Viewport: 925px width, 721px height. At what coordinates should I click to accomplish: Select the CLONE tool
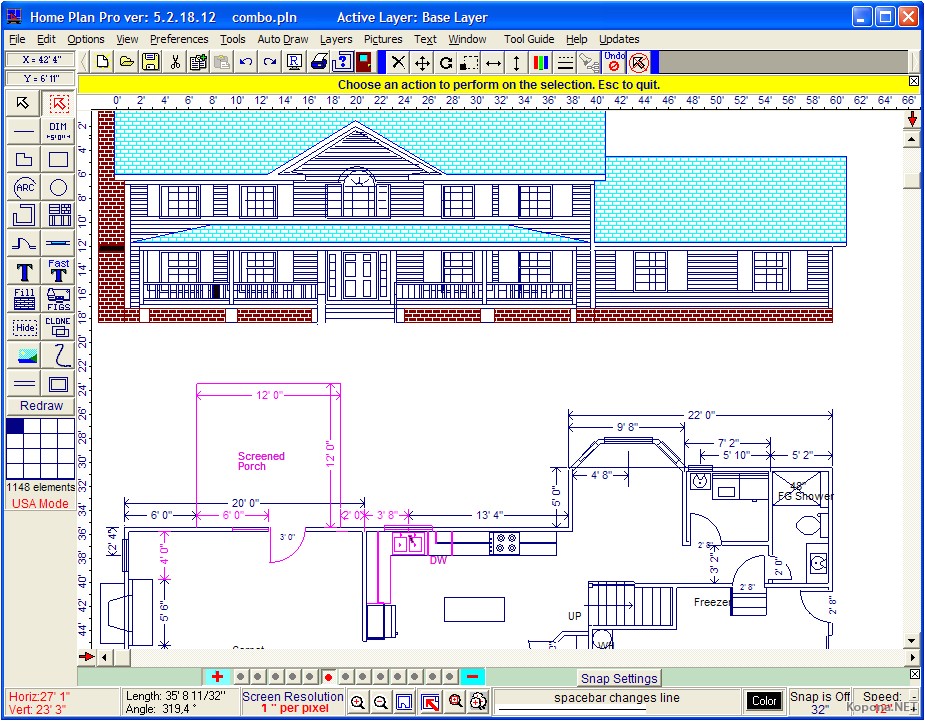pyautogui.click(x=58, y=327)
